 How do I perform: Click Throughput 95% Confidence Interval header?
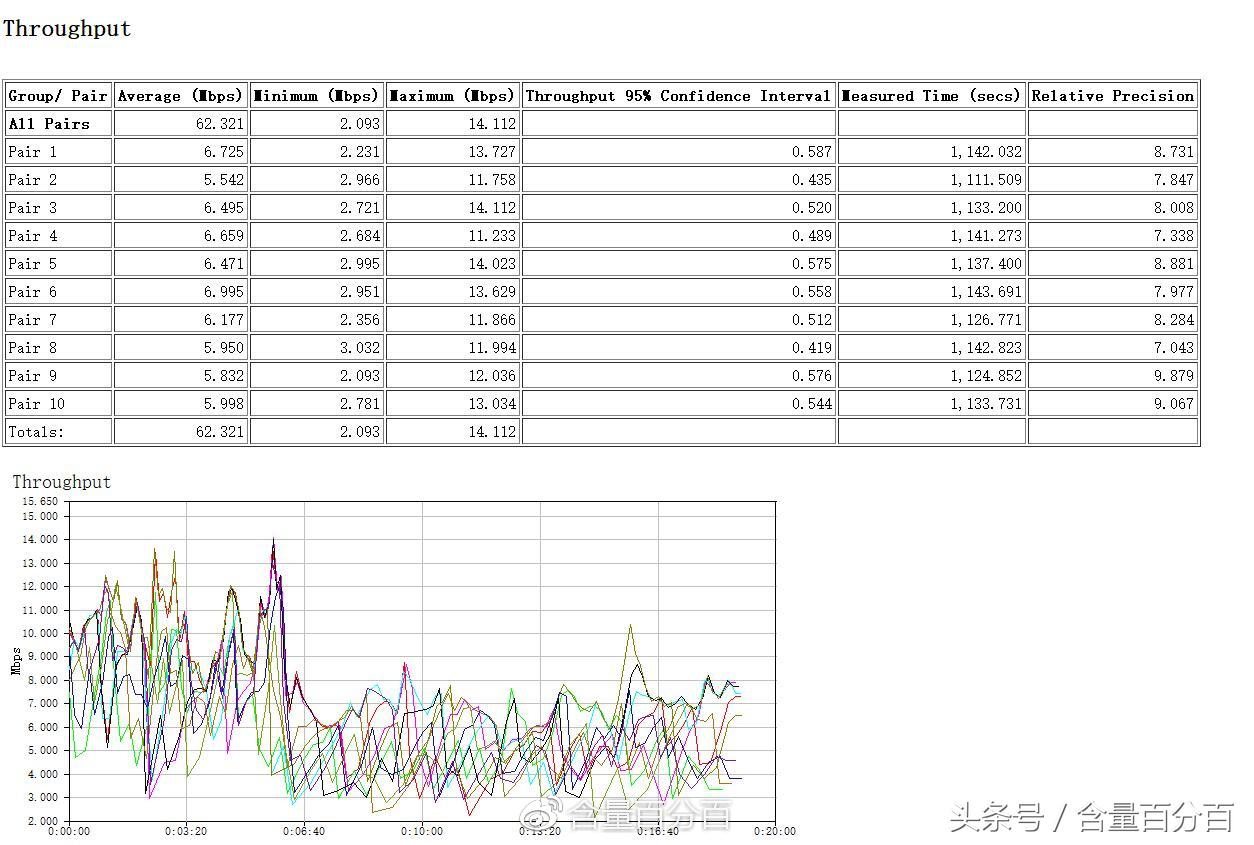tap(678, 96)
